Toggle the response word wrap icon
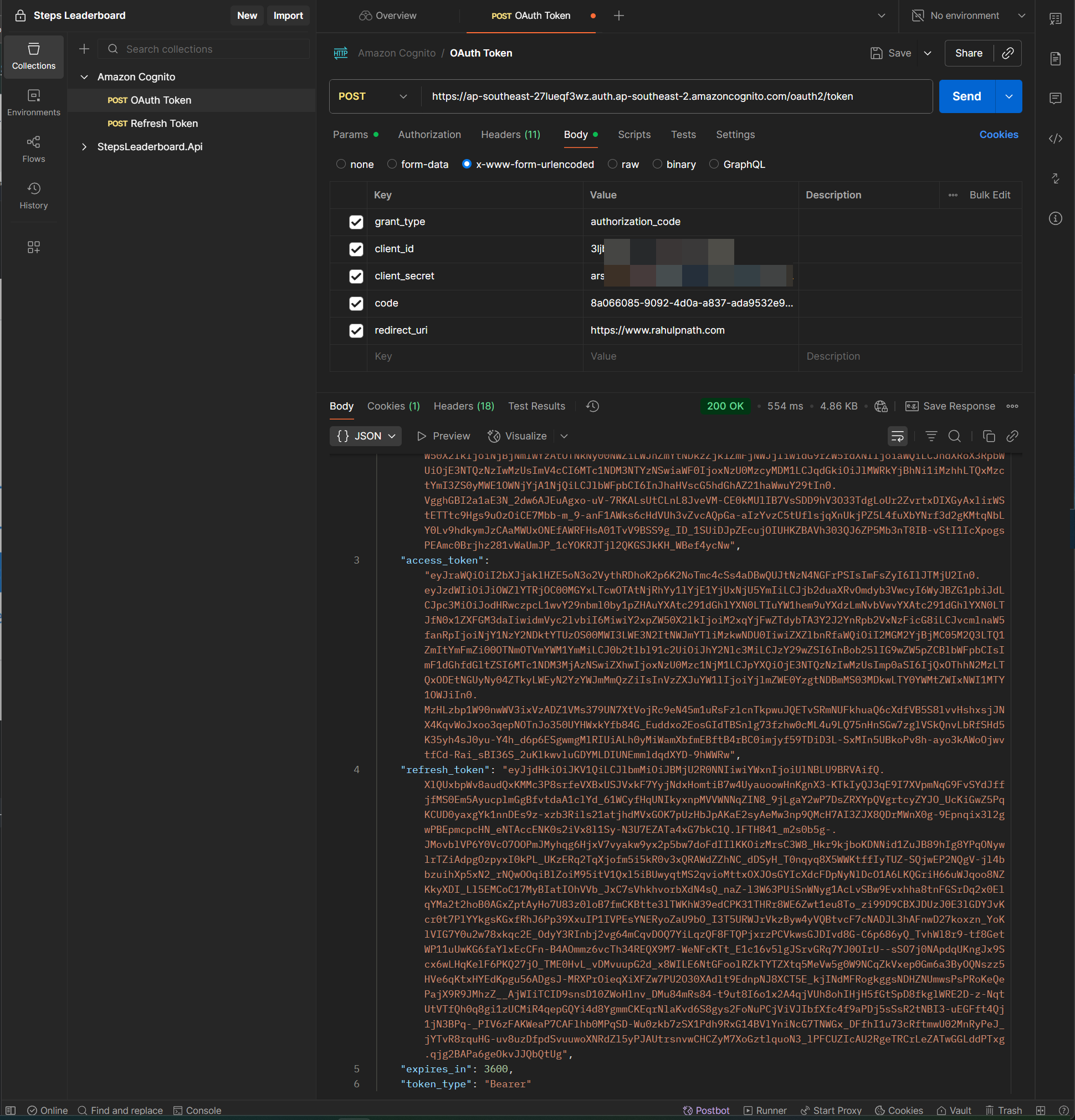This screenshot has height=1120, width=1075. [x=897, y=436]
